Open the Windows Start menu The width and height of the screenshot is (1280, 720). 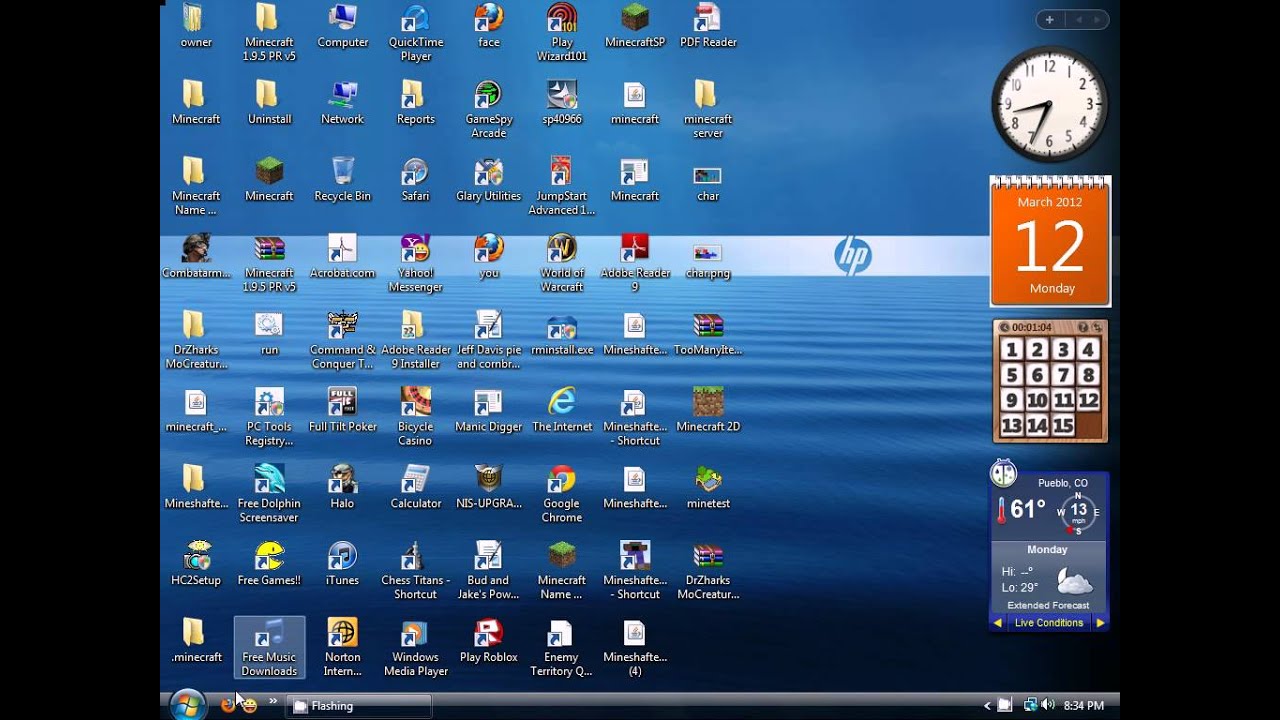tap(187, 705)
